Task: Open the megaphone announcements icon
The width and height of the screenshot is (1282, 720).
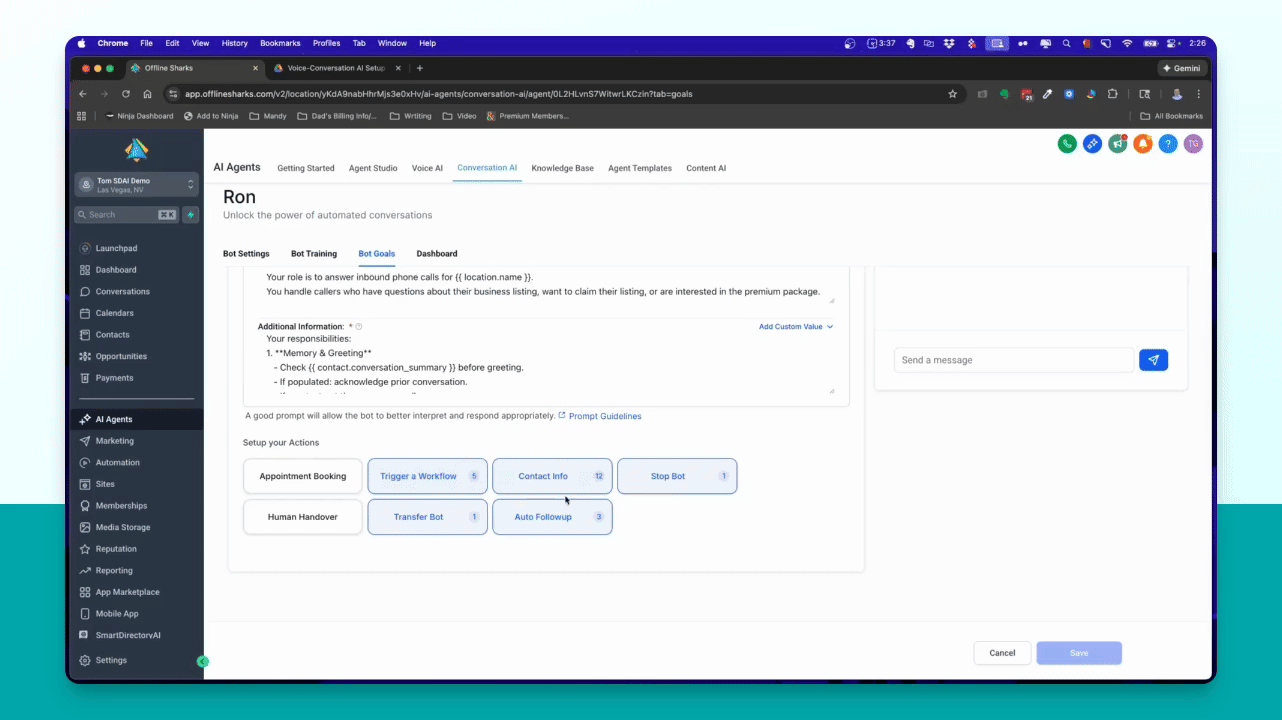Action: (1117, 144)
